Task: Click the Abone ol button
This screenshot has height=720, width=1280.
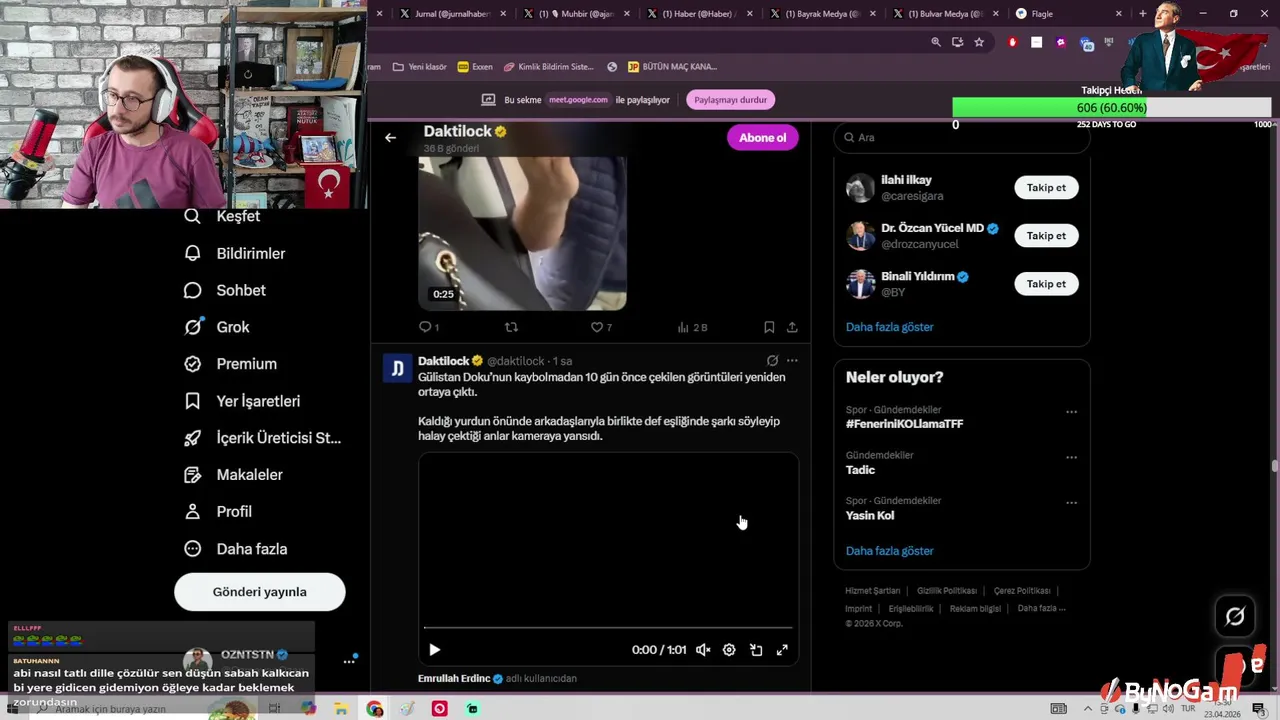Action: click(762, 138)
